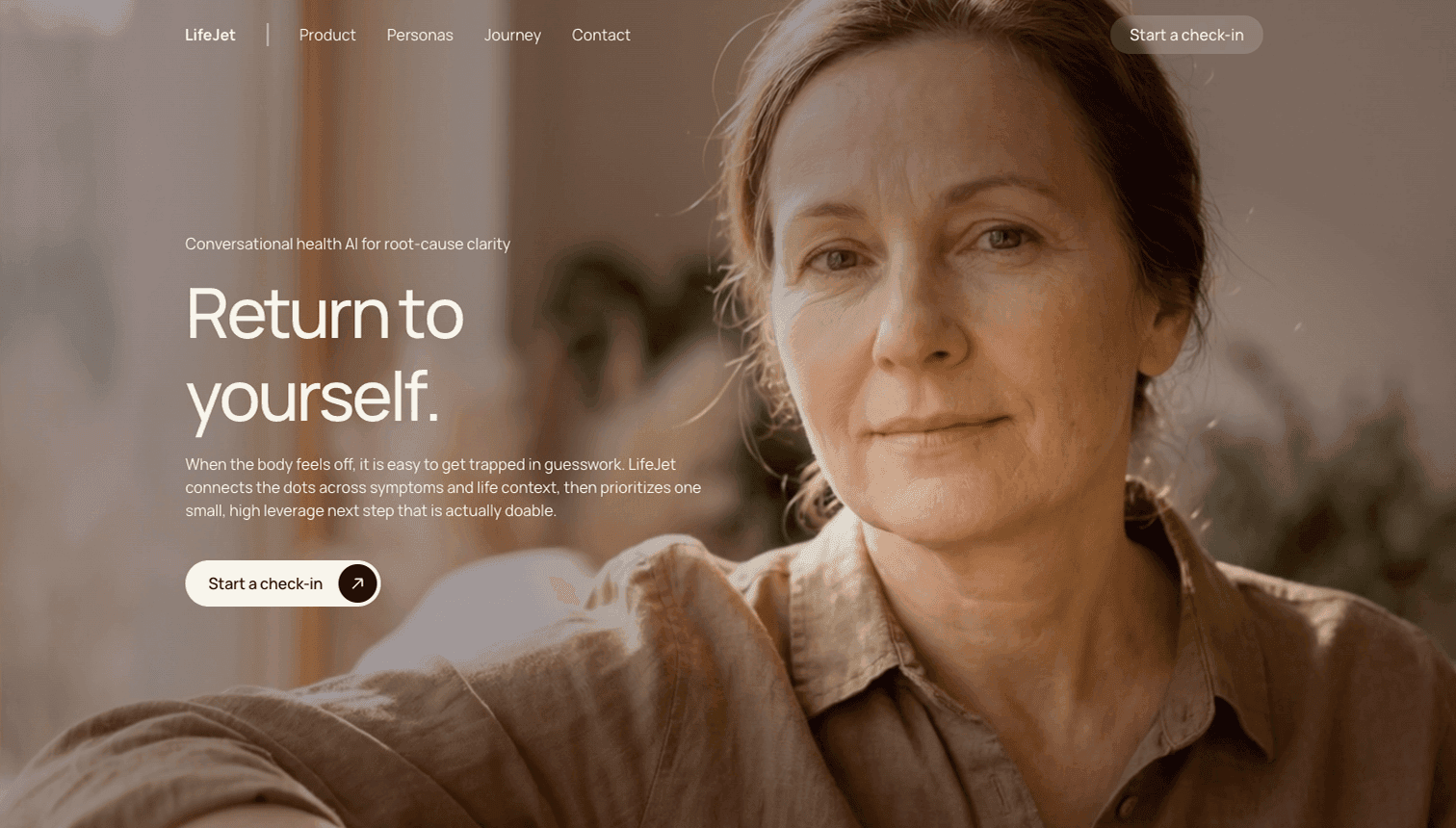The image size is (1456, 828).
Task: Click the 'guesswork' word in the description
Action: click(584, 464)
